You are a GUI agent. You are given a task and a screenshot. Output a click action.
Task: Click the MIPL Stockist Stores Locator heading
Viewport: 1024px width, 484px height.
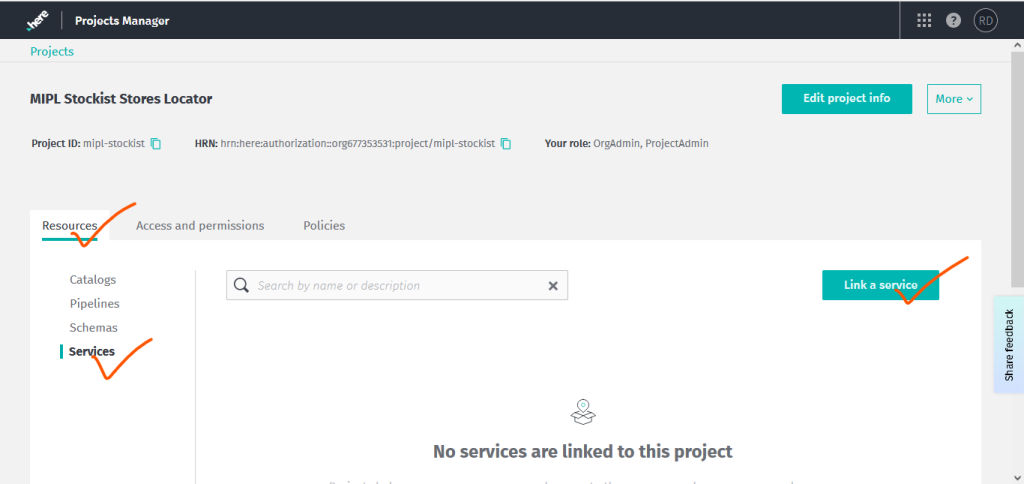click(x=121, y=99)
